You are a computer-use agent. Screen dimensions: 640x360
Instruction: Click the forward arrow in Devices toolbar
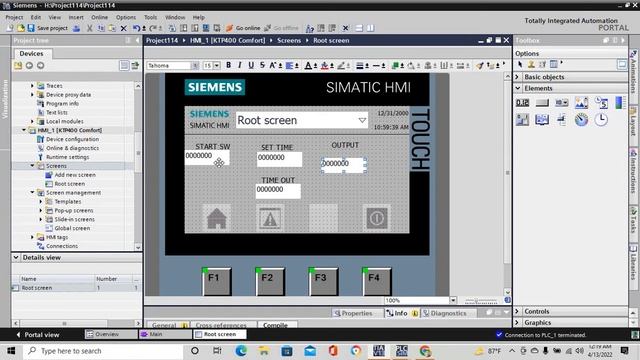click(x=40, y=65)
